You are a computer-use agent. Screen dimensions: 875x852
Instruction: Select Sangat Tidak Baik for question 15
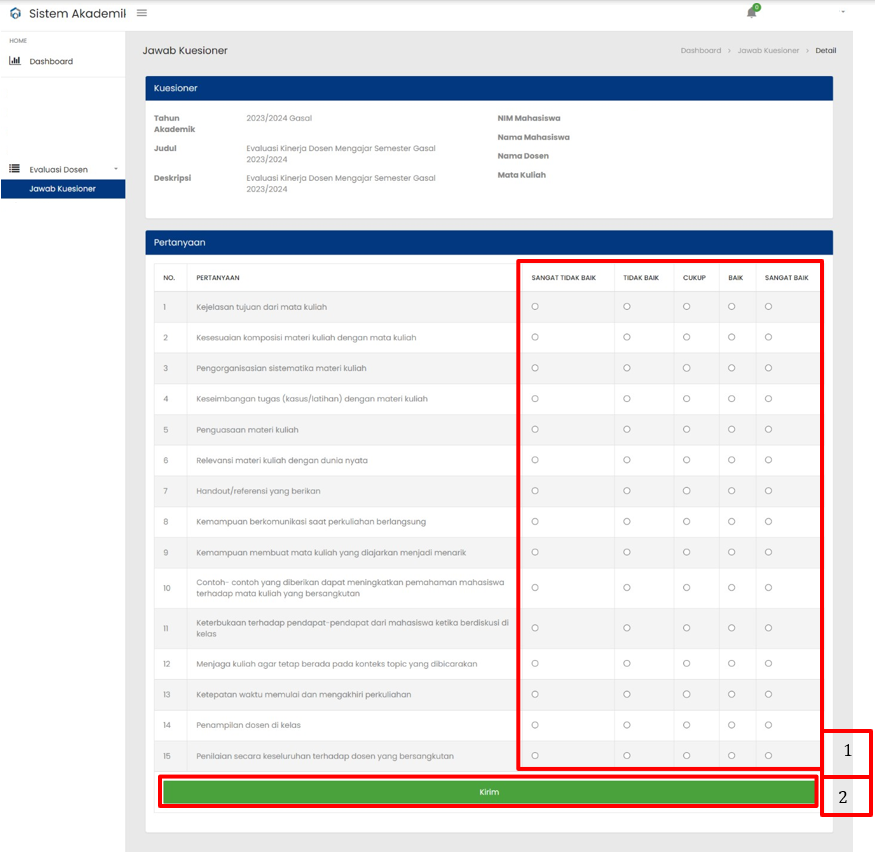[x=535, y=755]
